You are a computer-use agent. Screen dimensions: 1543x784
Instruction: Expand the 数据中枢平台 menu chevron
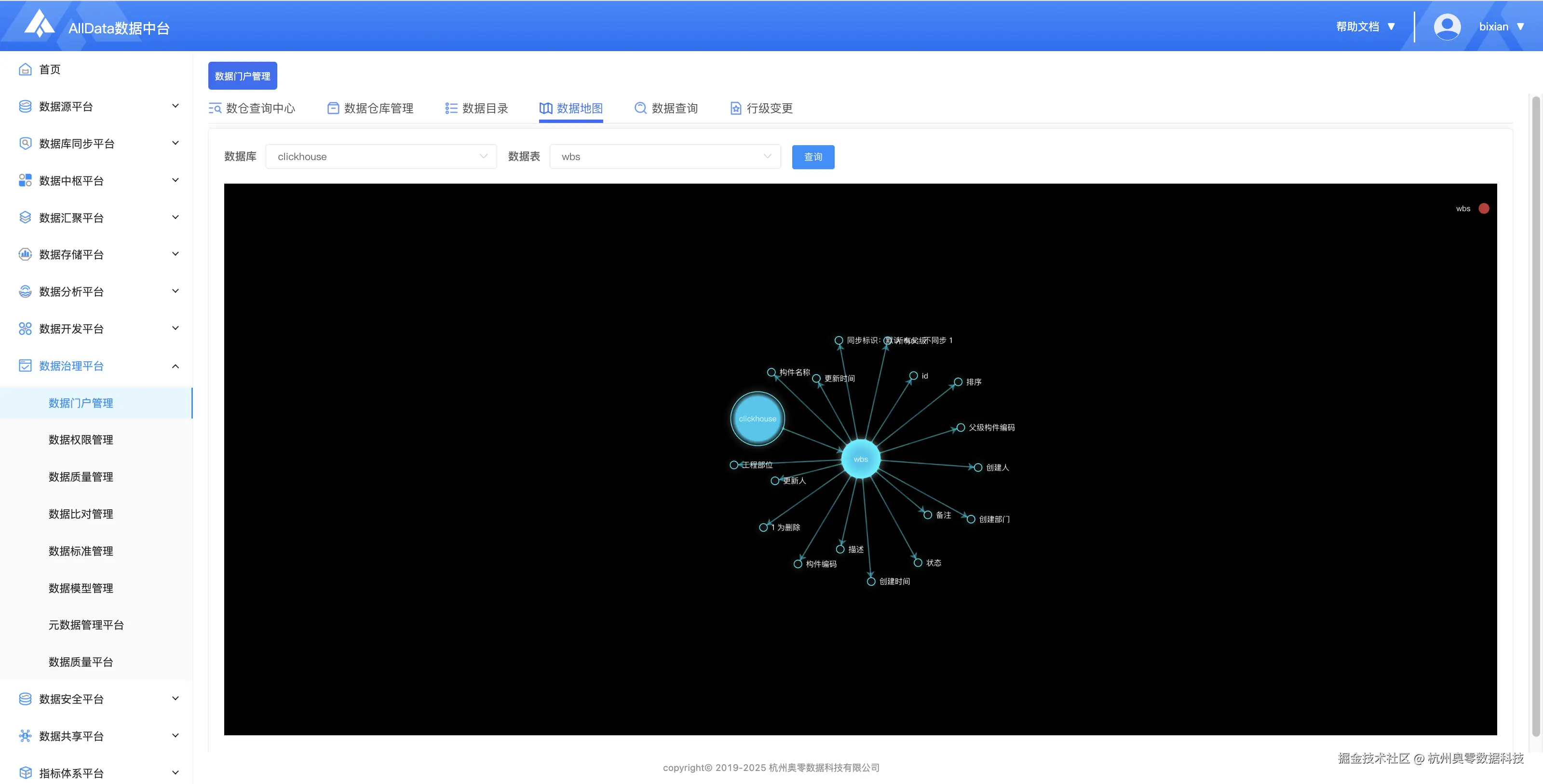tap(176, 180)
